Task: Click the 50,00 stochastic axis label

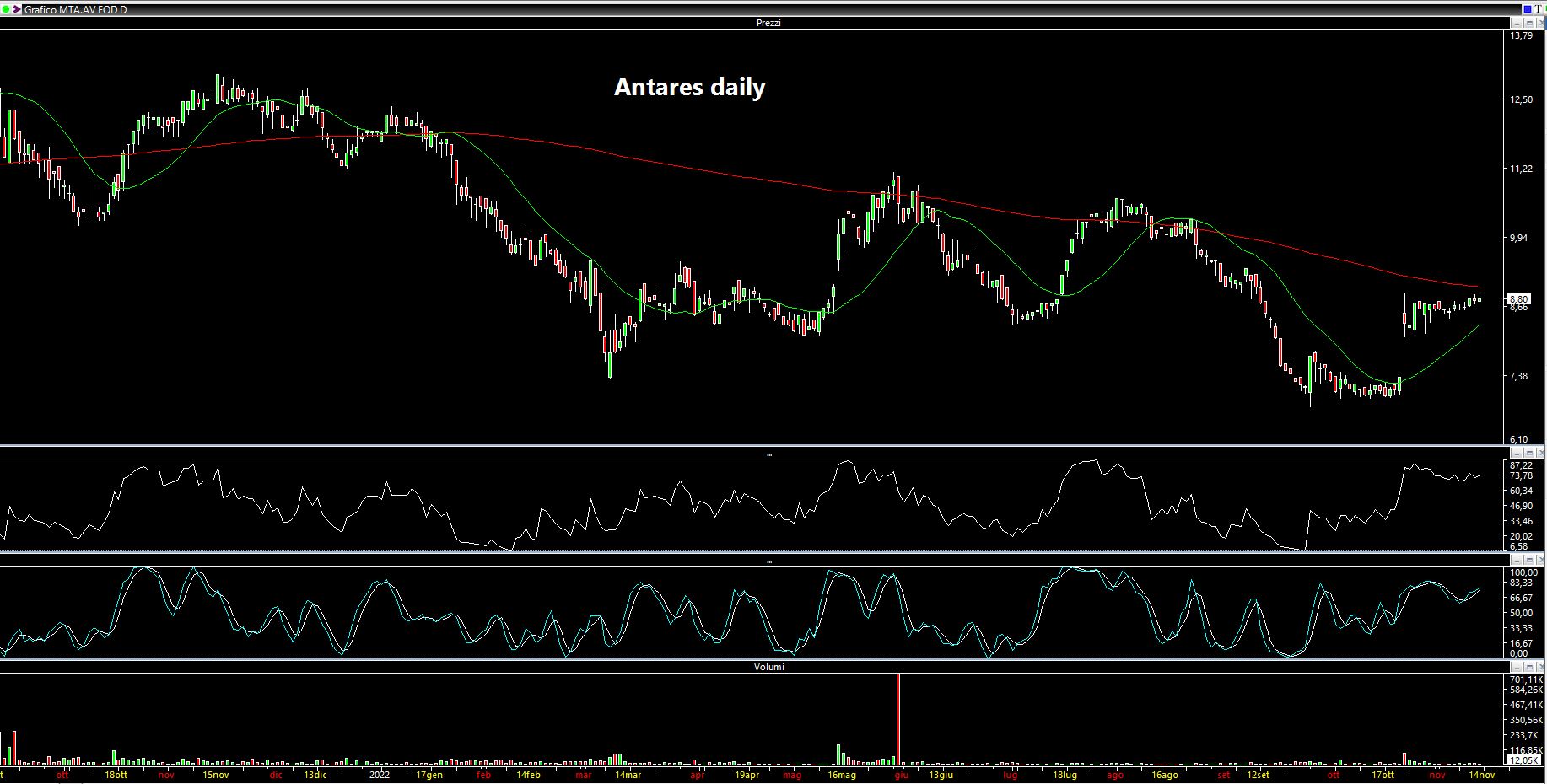Action: tap(1522, 613)
